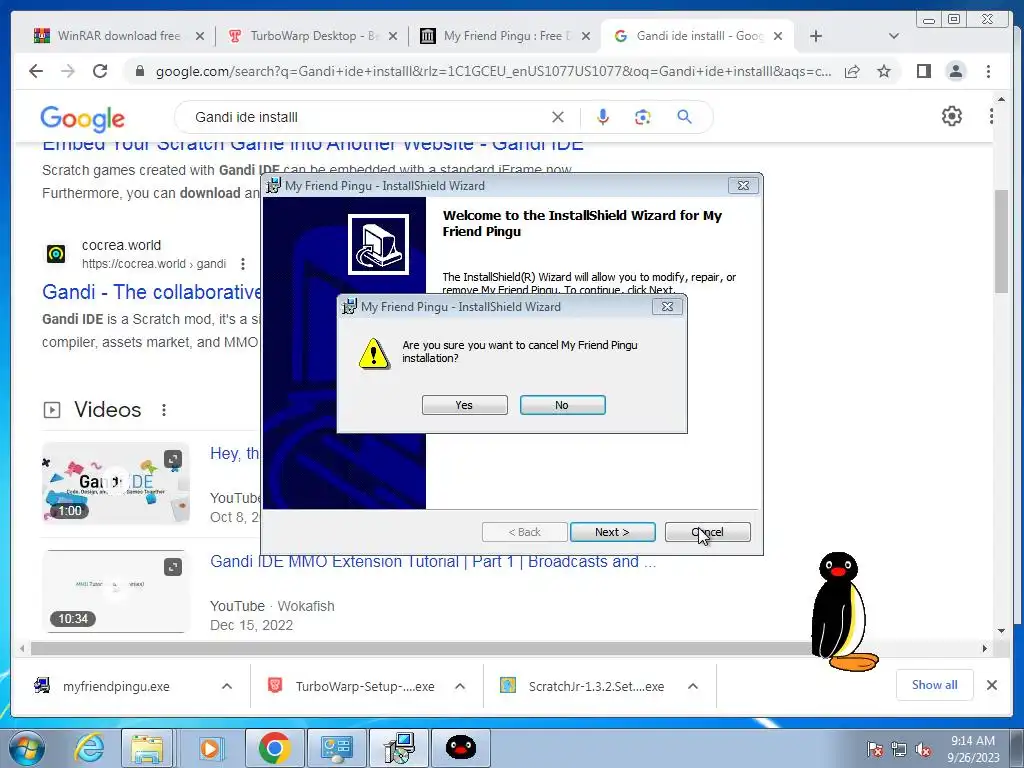Viewport: 1024px width, 768px height.
Task: Click the horizontal page scrollbar
Action: pos(421,648)
